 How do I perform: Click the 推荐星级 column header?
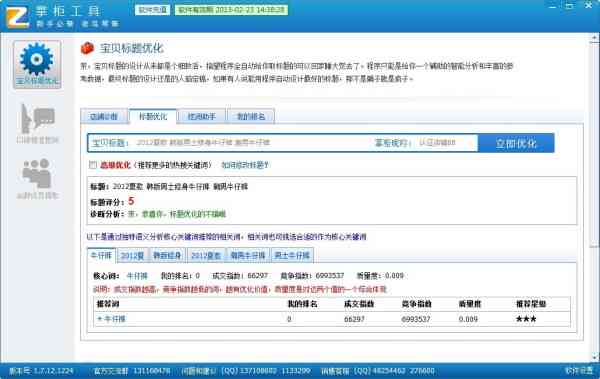(531, 304)
